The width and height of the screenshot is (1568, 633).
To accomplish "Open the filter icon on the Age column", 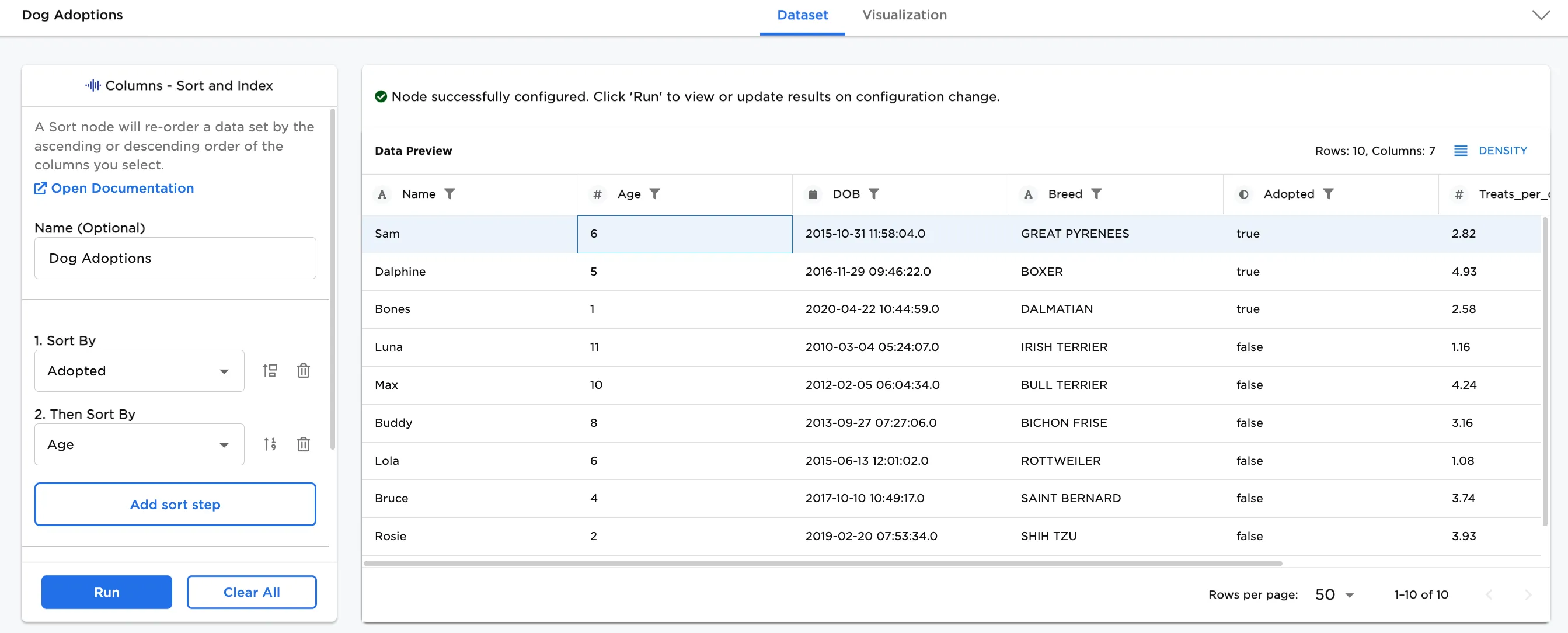I will point(656,193).
